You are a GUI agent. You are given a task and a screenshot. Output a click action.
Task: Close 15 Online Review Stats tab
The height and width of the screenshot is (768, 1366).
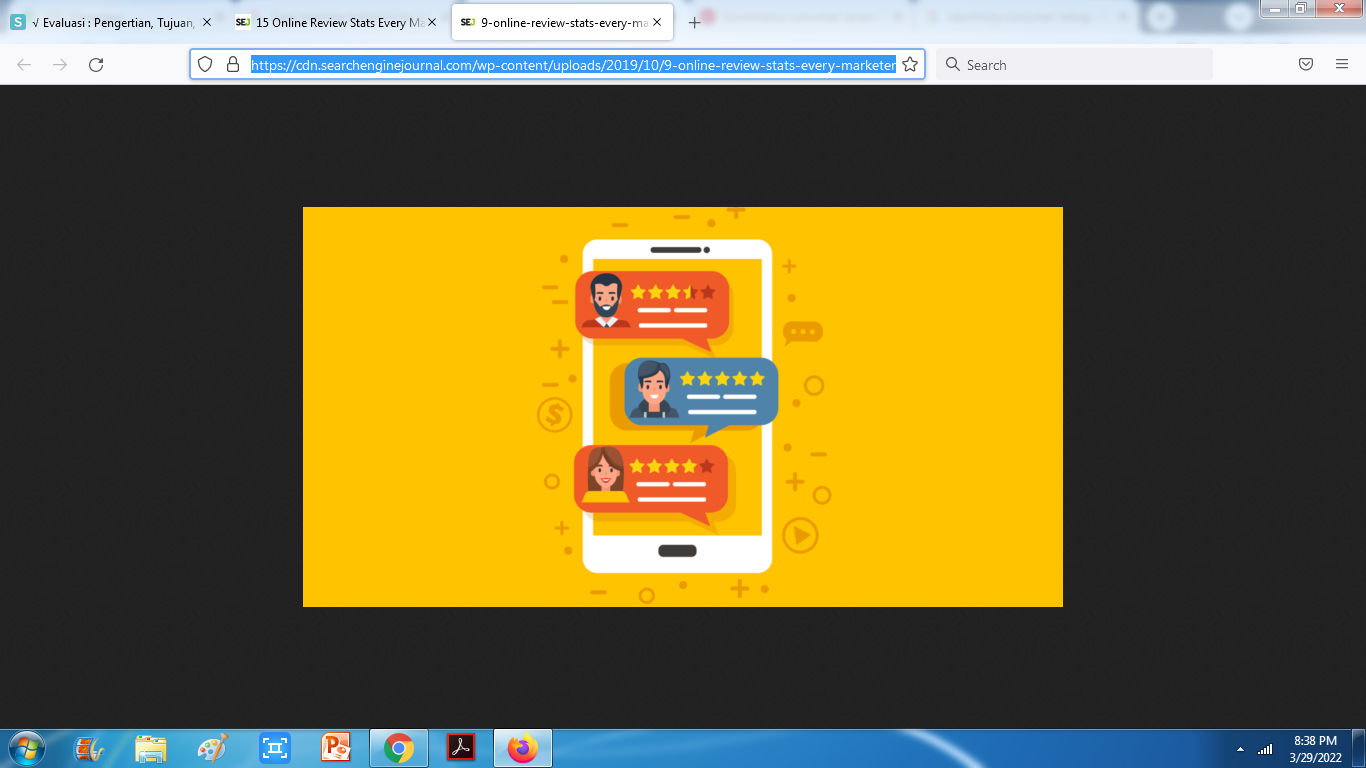click(x=432, y=22)
